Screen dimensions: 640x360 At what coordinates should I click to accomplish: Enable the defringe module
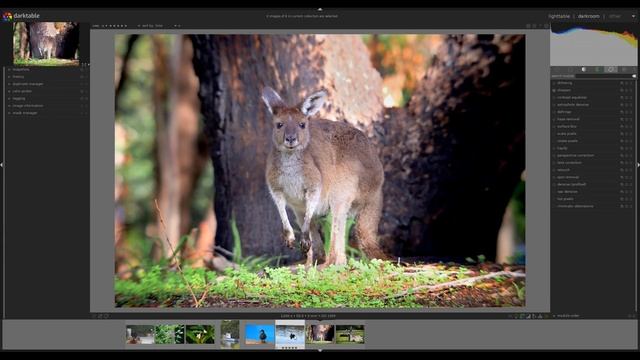(x=554, y=112)
